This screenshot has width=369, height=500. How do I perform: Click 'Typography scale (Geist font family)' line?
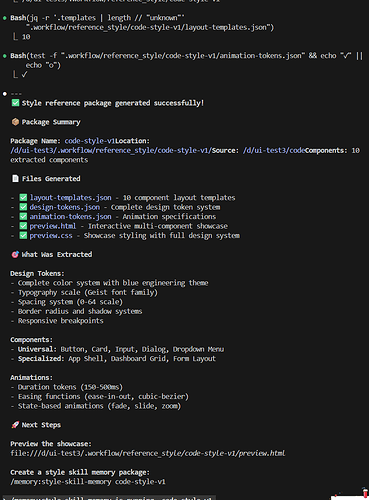(88, 292)
